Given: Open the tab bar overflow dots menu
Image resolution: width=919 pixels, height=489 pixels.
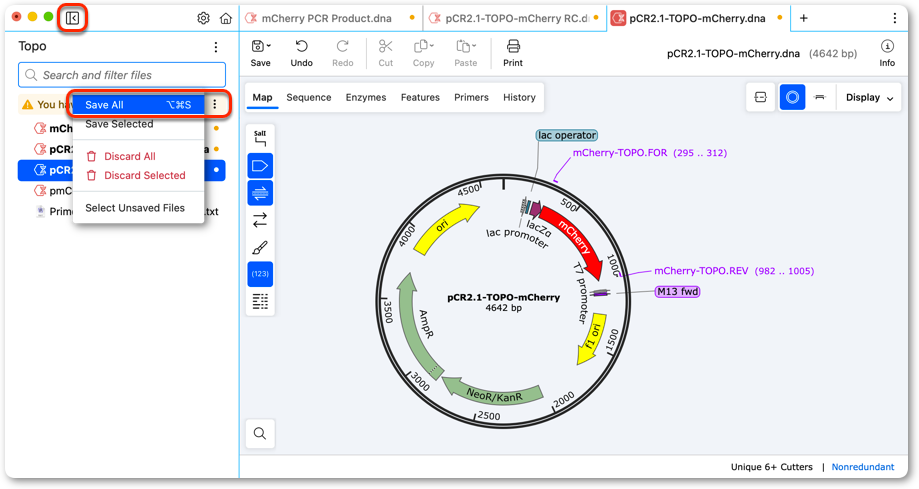Looking at the screenshot, I should [894, 18].
